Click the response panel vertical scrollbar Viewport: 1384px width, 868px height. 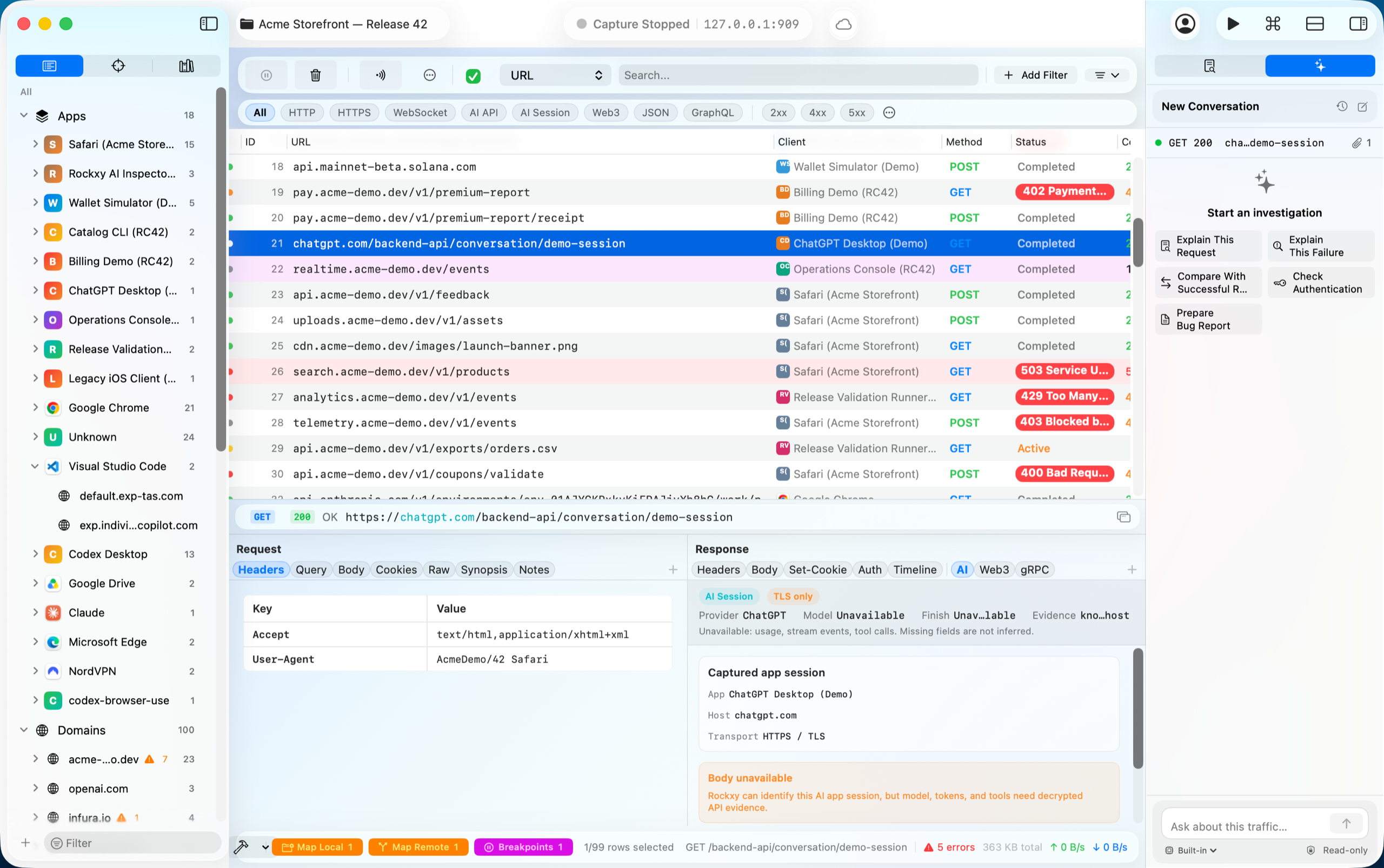tap(1137, 708)
